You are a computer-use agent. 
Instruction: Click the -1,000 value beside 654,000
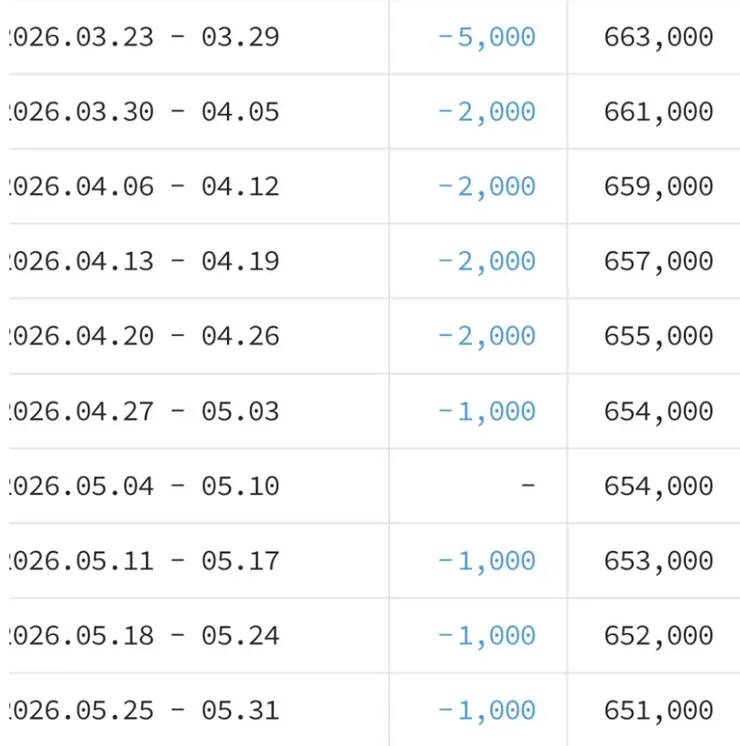point(486,412)
